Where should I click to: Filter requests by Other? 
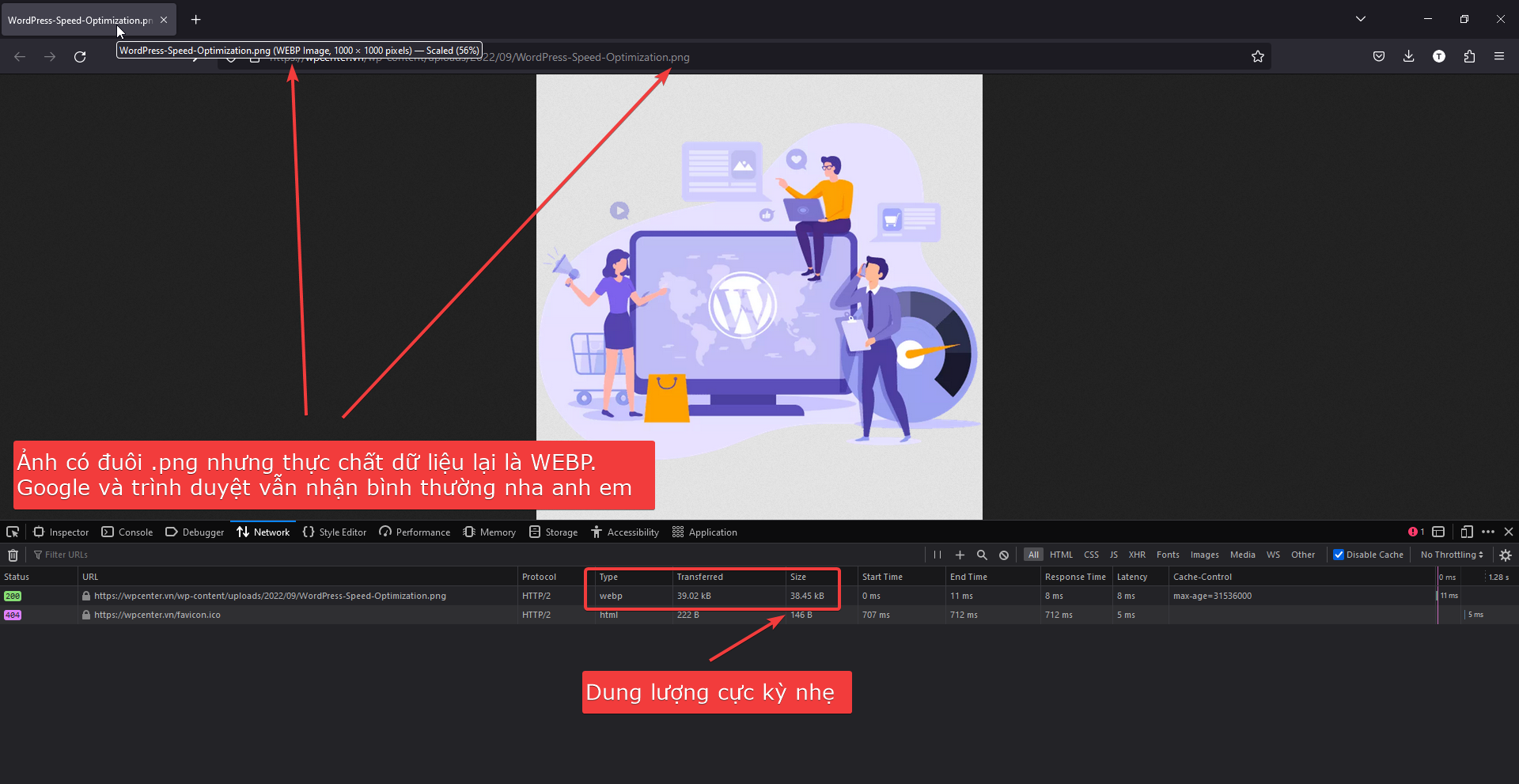pos(1303,555)
